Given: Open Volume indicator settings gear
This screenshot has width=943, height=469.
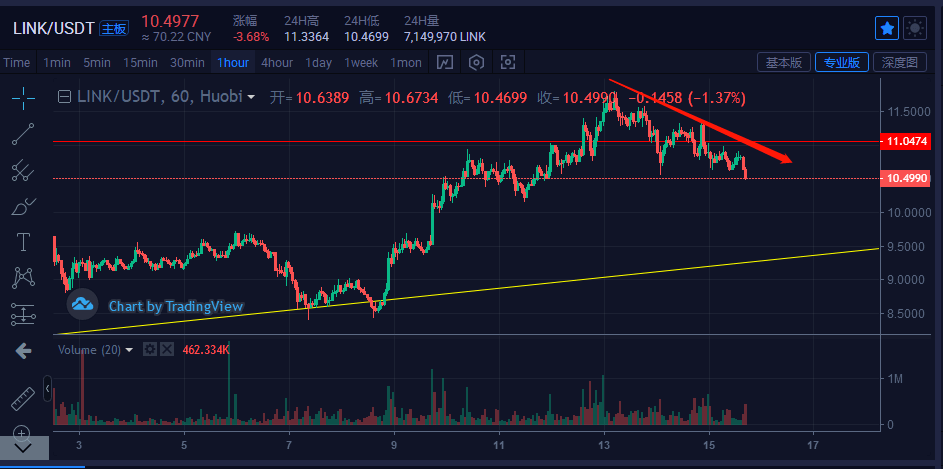Looking at the screenshot, I should tap(150, 350).
